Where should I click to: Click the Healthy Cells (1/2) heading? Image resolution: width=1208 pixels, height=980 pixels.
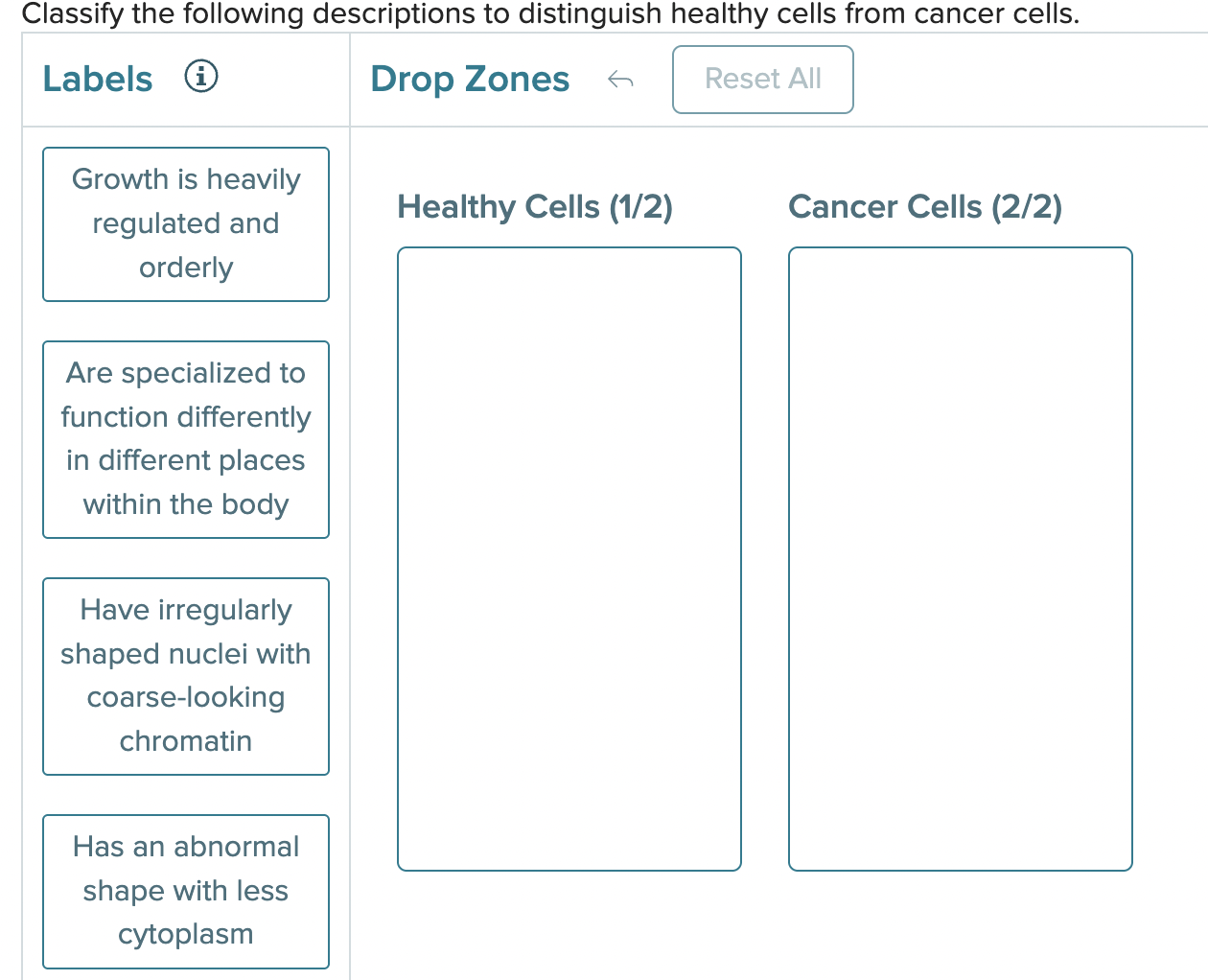tap(535, 206)
